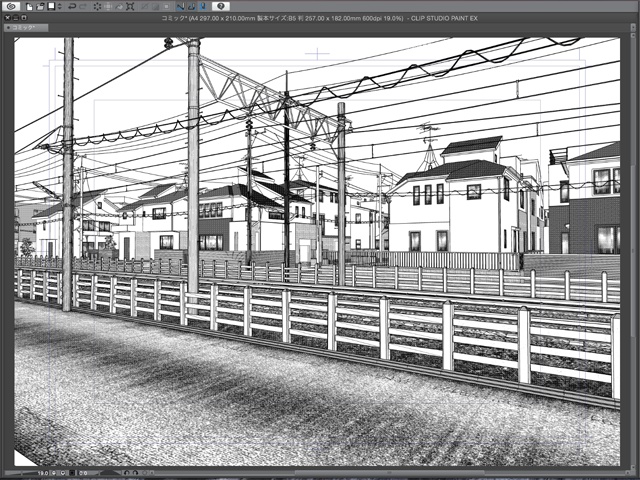The width and height of the screenshot is (640, 480).
Task: Adjust the zoom slider in the bottom bar
Action: (20, 473)
